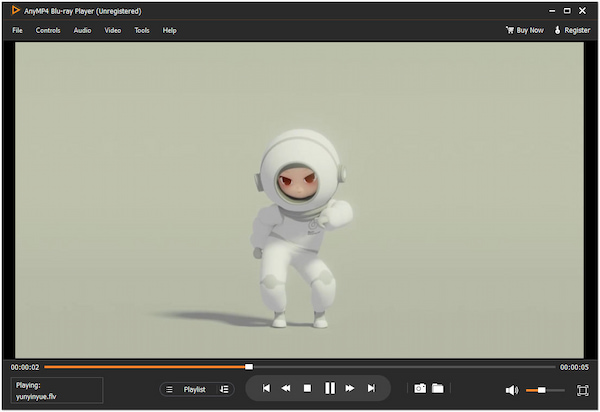Mute audio with speaker icon
Screen dimensions: 600x412
(x=512, y=390)
